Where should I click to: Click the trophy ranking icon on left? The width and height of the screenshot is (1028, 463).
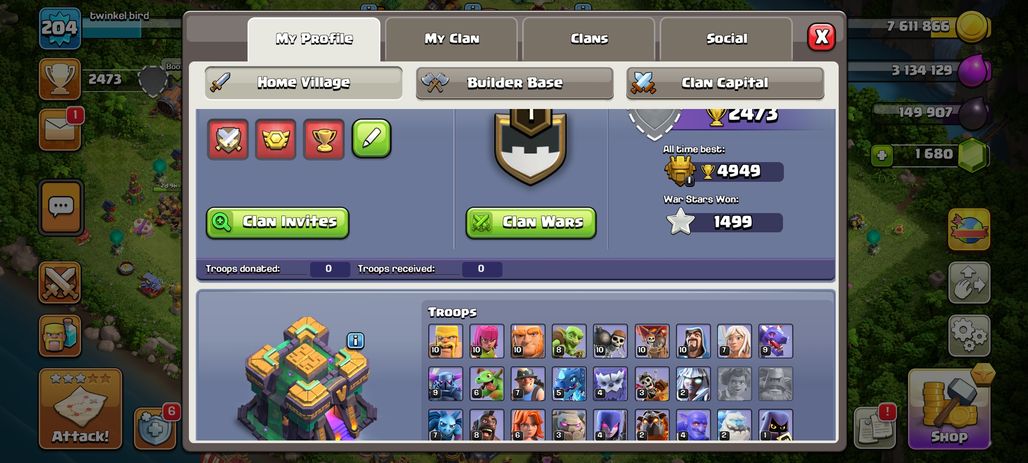tap(60, 79)
